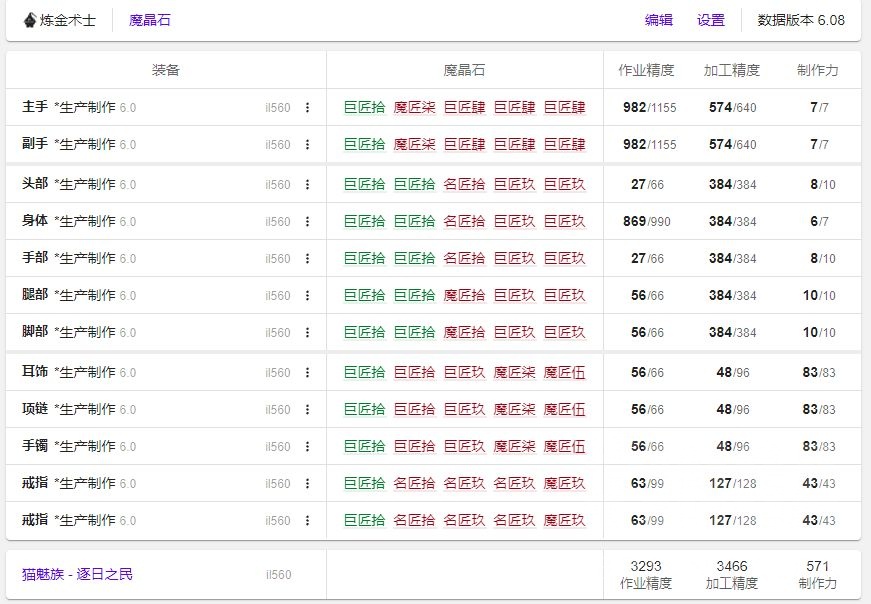
Task: Open the 身体 row kebab menu
Action: tap(307, 222)
